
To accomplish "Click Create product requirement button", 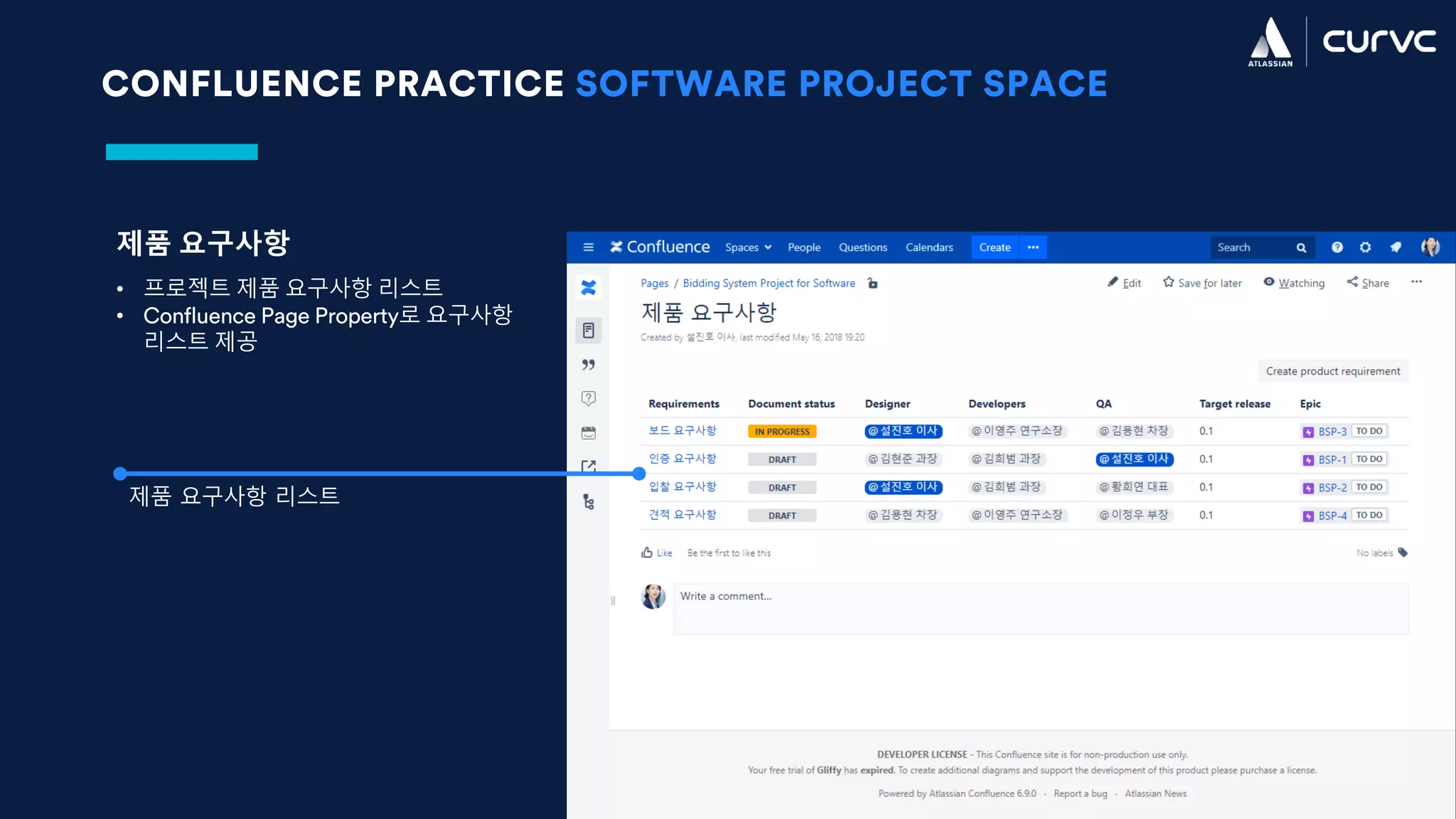I will (1333, 371).
